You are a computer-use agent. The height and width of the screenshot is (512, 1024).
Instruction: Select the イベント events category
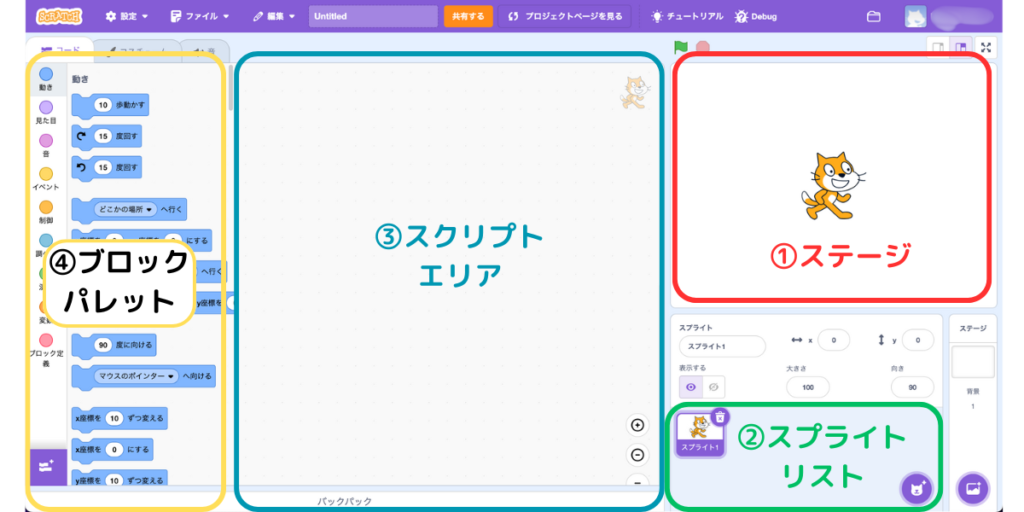click(46, 179)
